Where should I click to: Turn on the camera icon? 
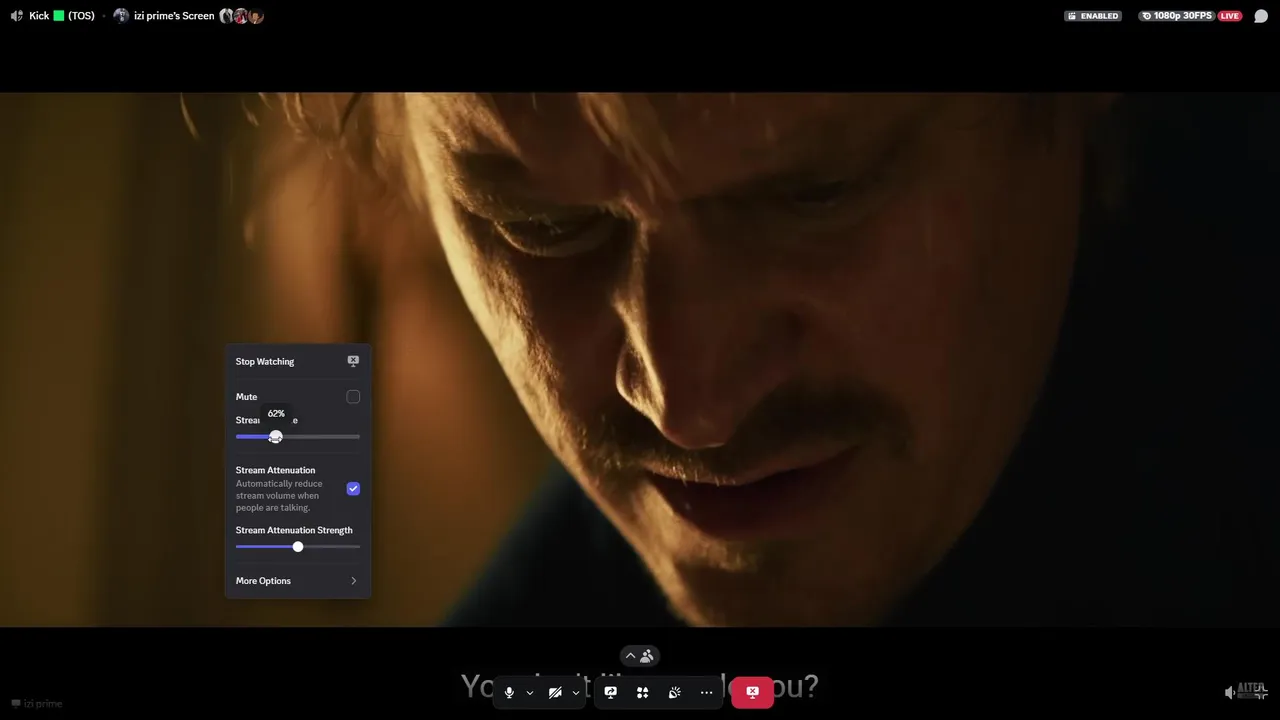(555, 692)
